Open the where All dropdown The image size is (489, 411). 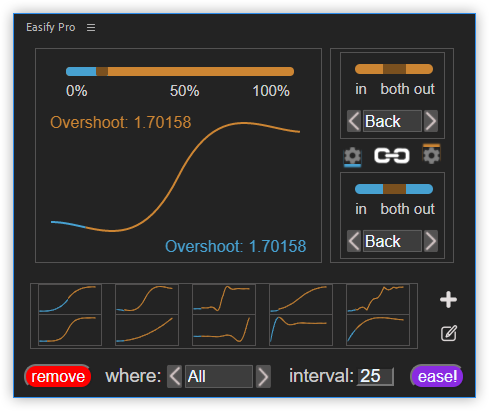(219, 377)
